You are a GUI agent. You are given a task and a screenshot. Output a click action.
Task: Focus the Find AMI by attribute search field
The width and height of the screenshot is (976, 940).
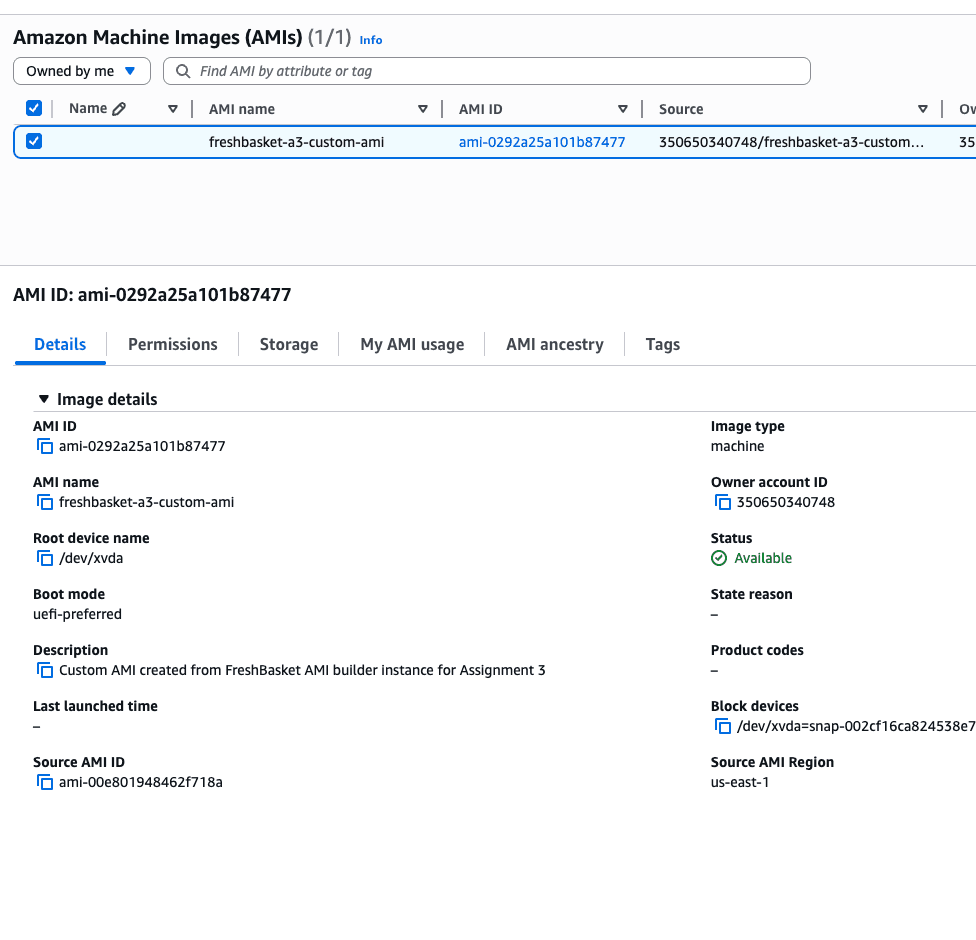point(487,71)
